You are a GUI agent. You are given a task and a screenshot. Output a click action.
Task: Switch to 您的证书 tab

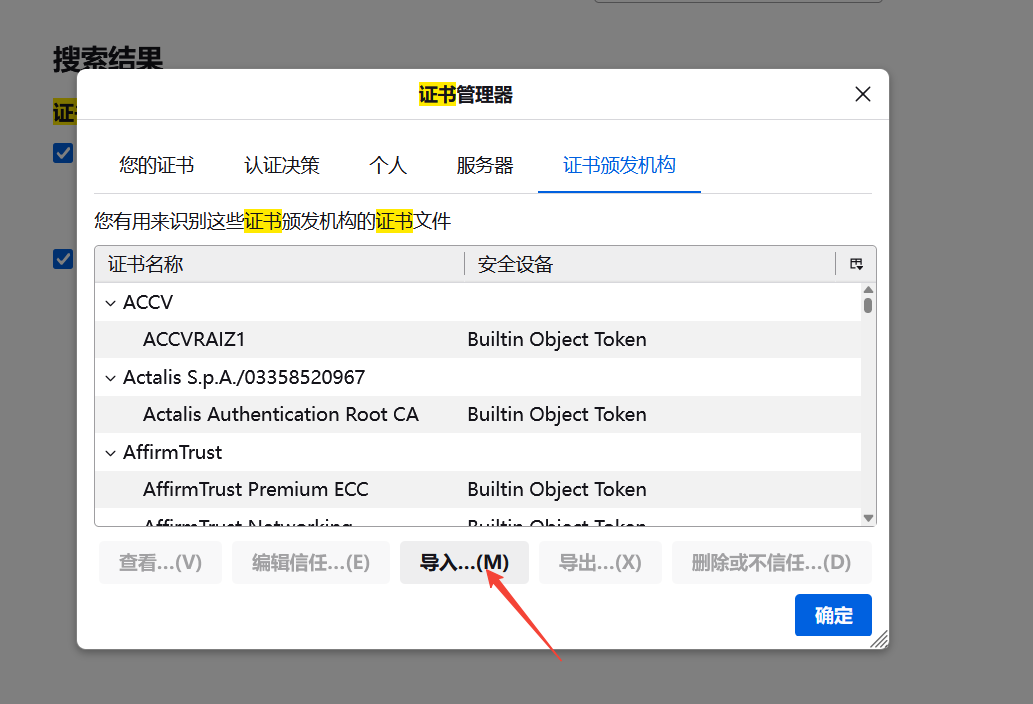(156, 165)
